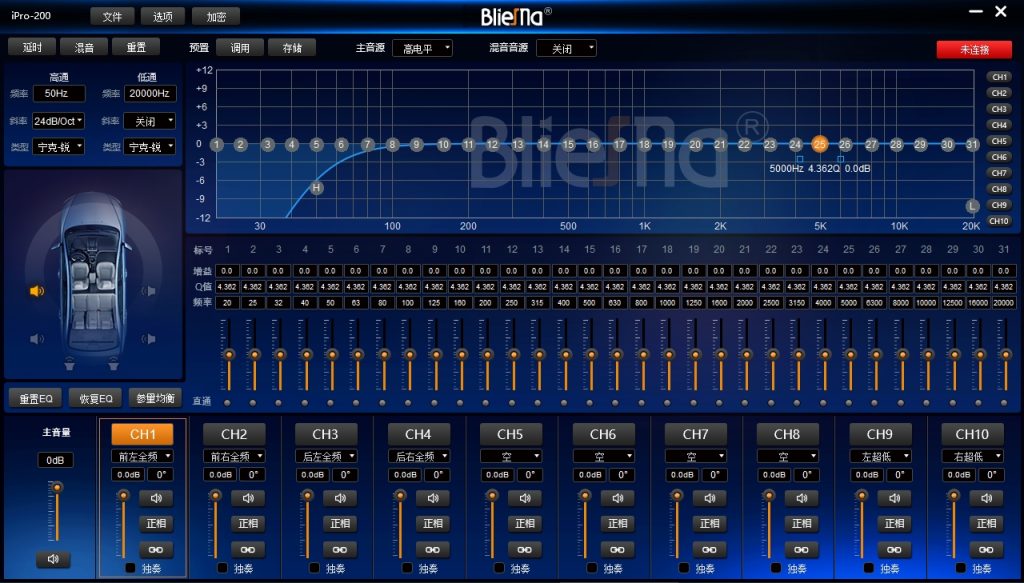Image resolution: width=1024 pixels, height=583 pixels.
Task: Click the CH1 link chain icon
Action: click(156, 550)
